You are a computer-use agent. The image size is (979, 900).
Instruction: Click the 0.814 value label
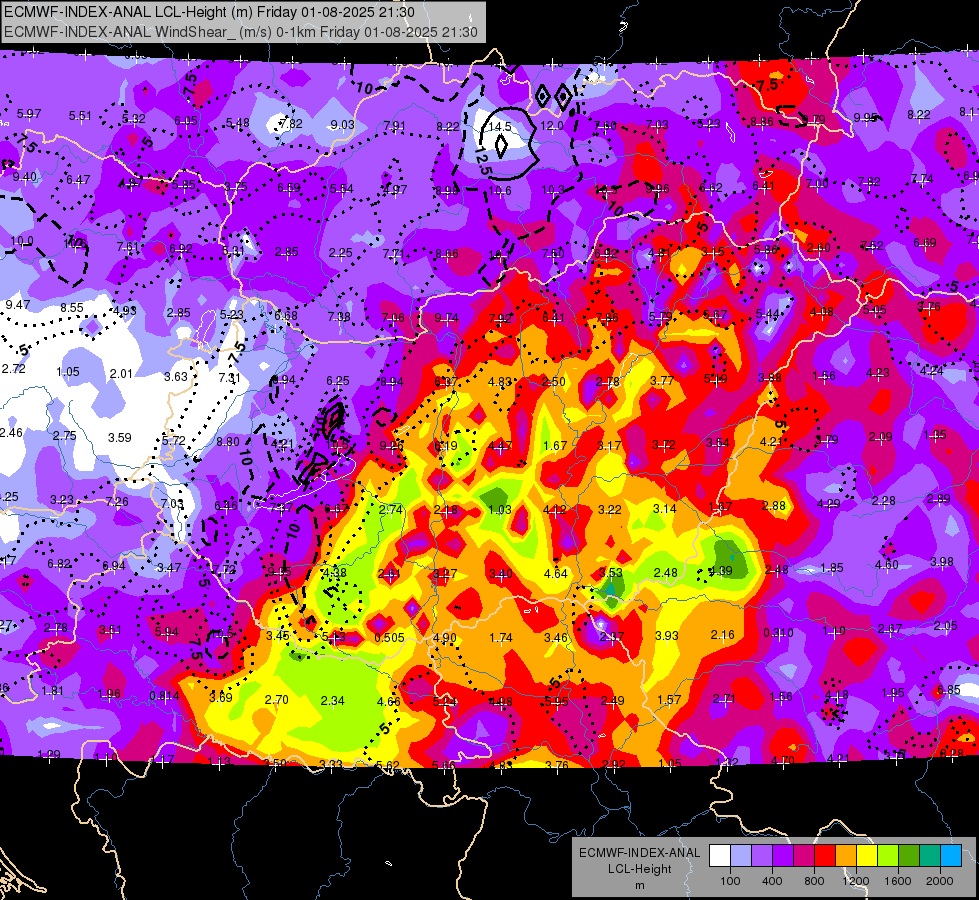pos(164,696)
